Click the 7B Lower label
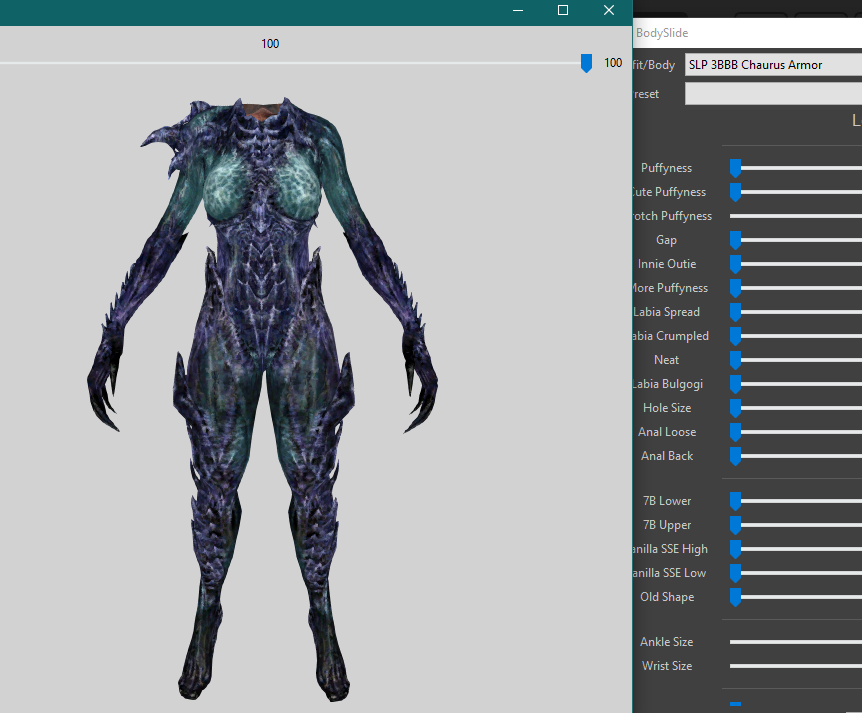 click(667, 501)
